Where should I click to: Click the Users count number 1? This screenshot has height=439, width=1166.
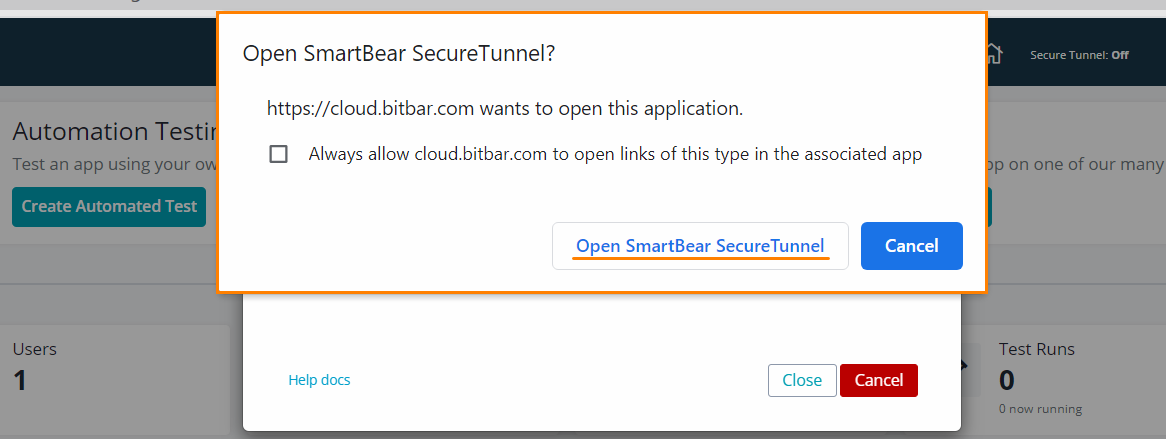point(18,379)
